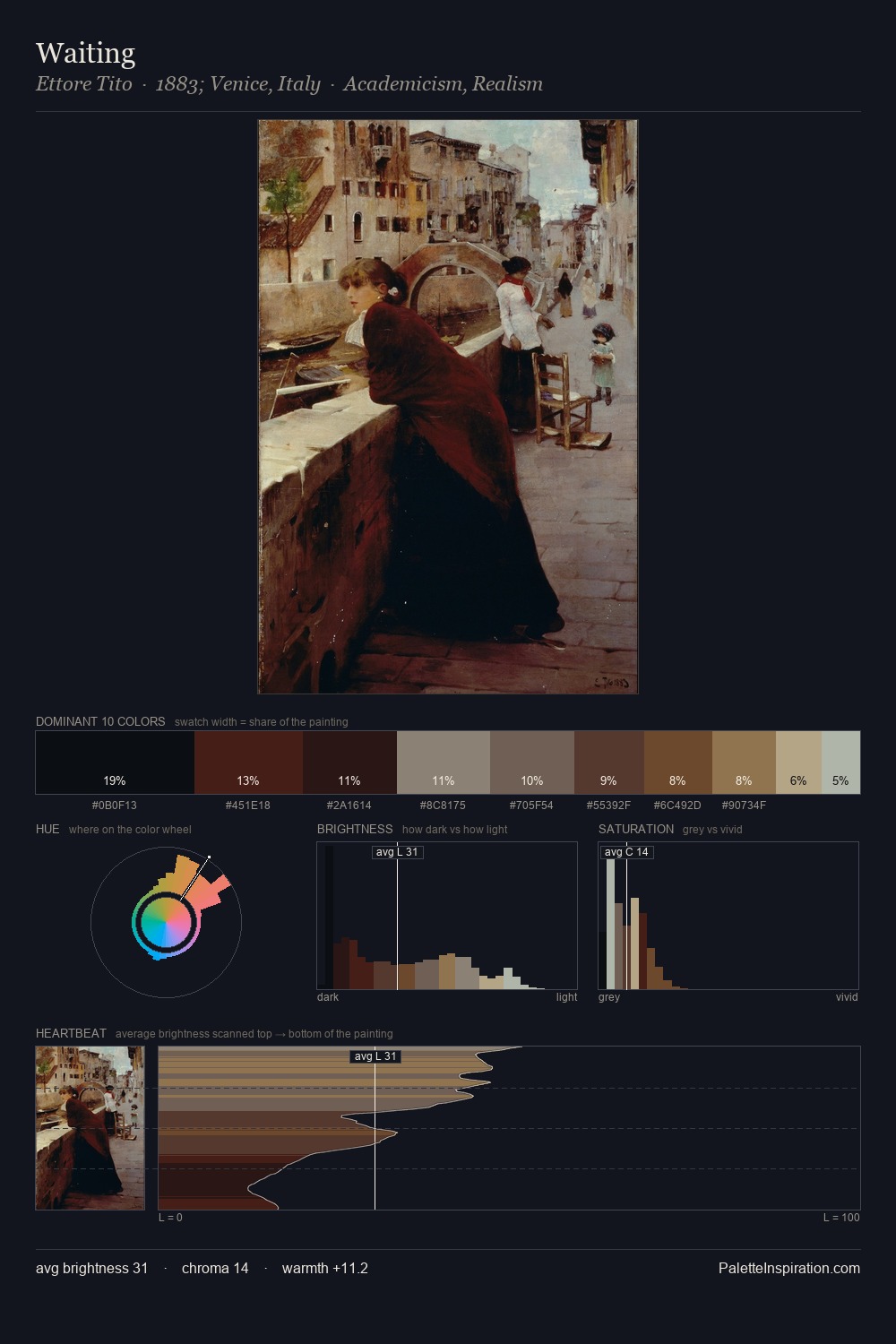896x1344 pixels.
Task: Click avg L 31 label in Heartbeat chart
Action: coord(375,1056)
